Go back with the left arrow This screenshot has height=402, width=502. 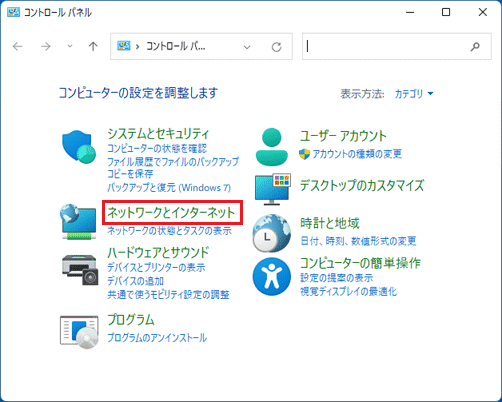pyautogui.click(x=17, y=46)
